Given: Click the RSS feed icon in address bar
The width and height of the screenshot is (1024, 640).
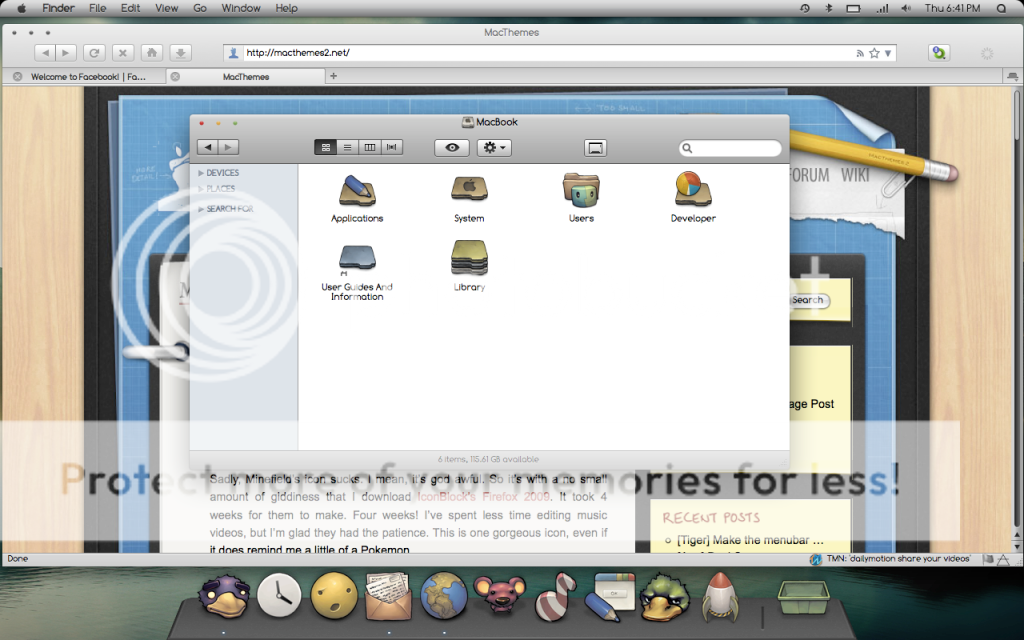Looking at the screenshot, I should (860, 54).
